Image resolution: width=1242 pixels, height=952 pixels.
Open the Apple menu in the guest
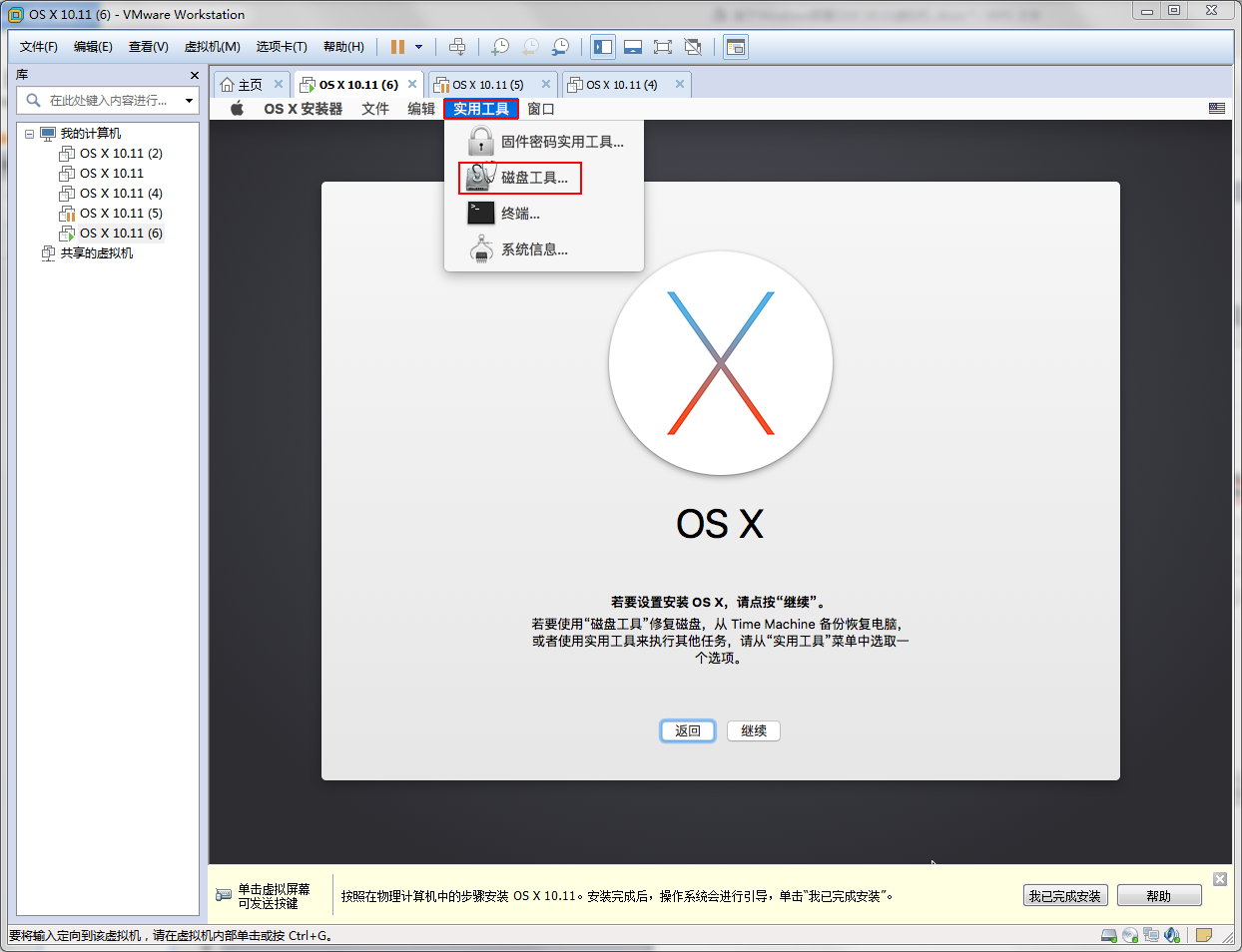(x=238, y=109)
